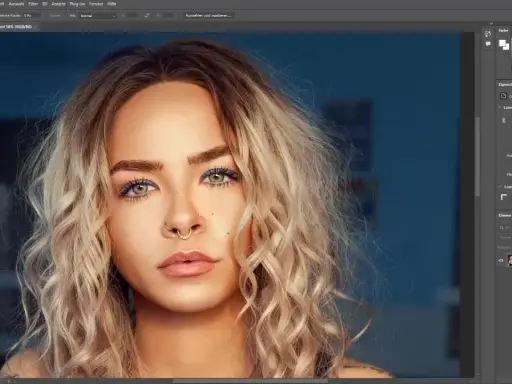This screenshot has width=512, height=384.
Task: Click the weiche Kante input field
Action: point(31,15)
